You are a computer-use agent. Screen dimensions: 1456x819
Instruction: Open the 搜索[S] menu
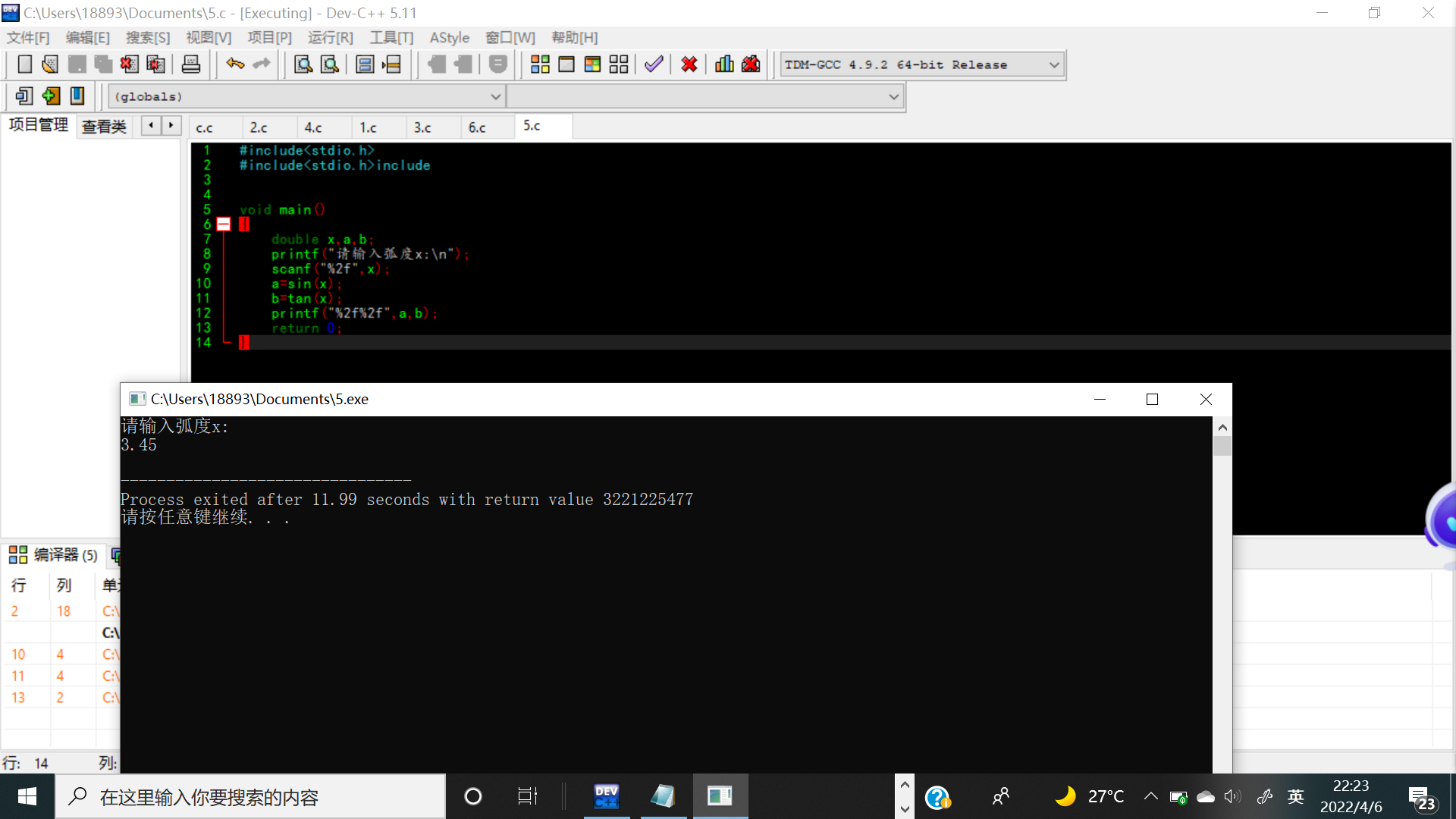(x=148, y=38)
